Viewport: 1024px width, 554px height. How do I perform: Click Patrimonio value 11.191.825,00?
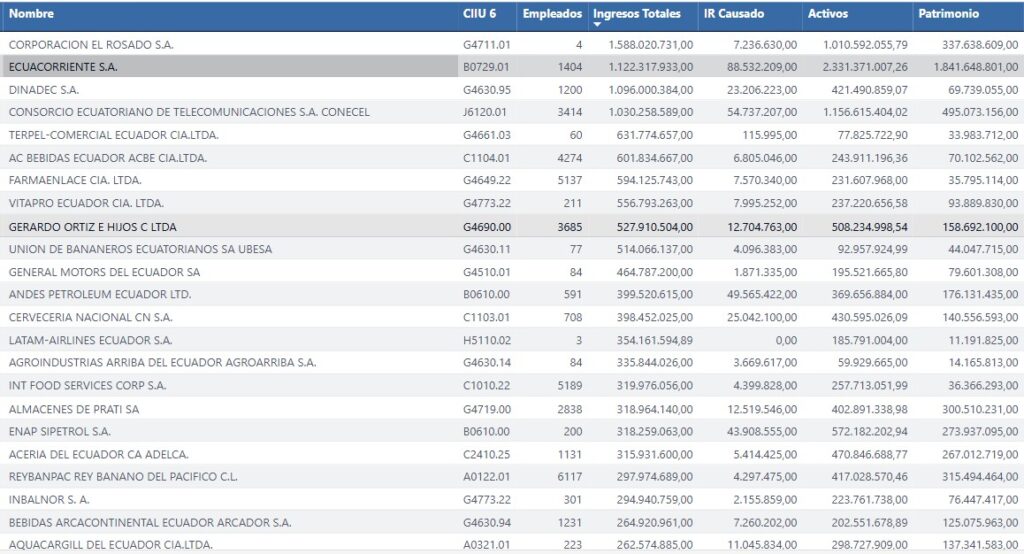[x=983, y=340]
